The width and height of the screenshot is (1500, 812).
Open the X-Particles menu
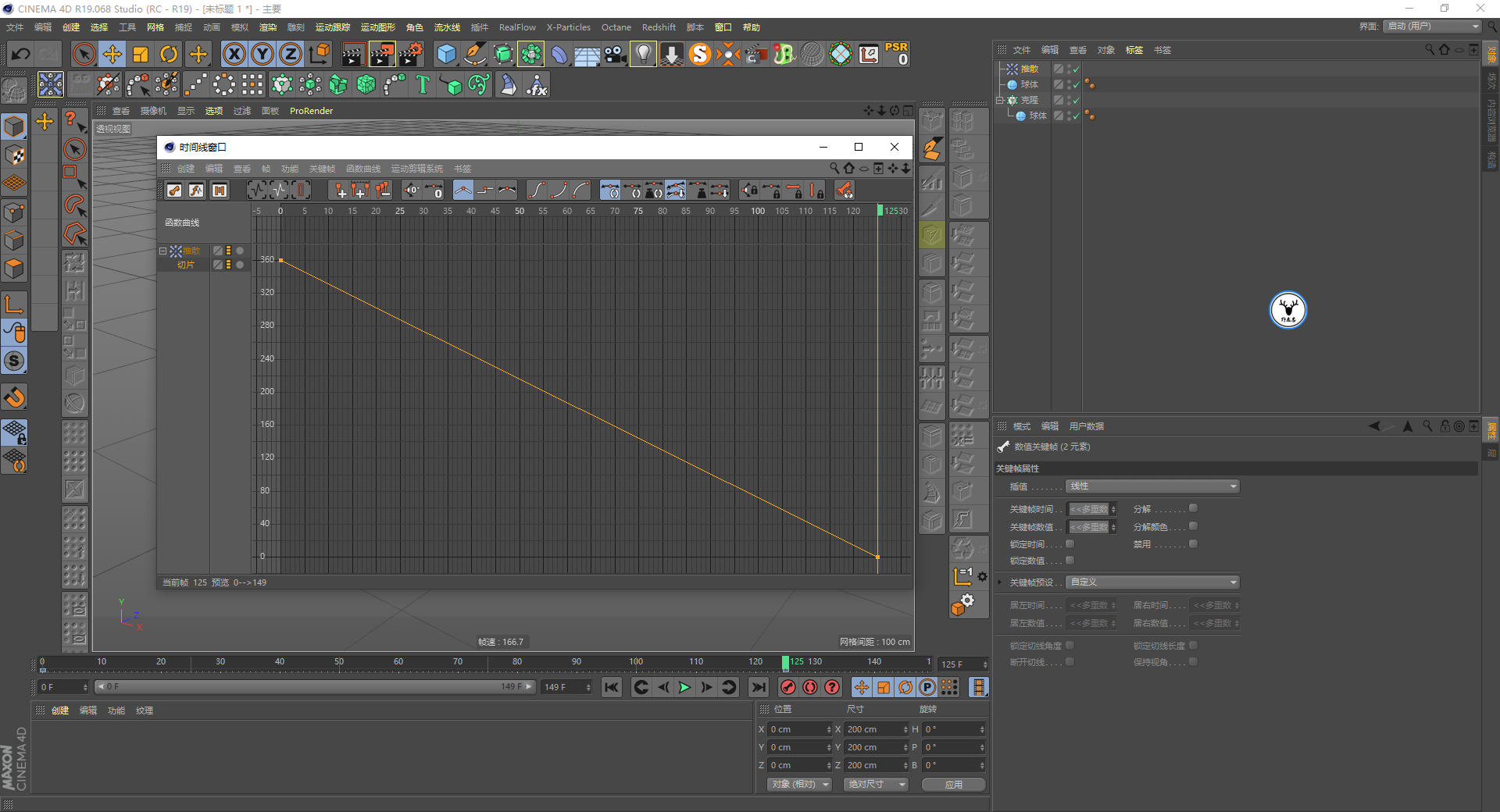569,27
